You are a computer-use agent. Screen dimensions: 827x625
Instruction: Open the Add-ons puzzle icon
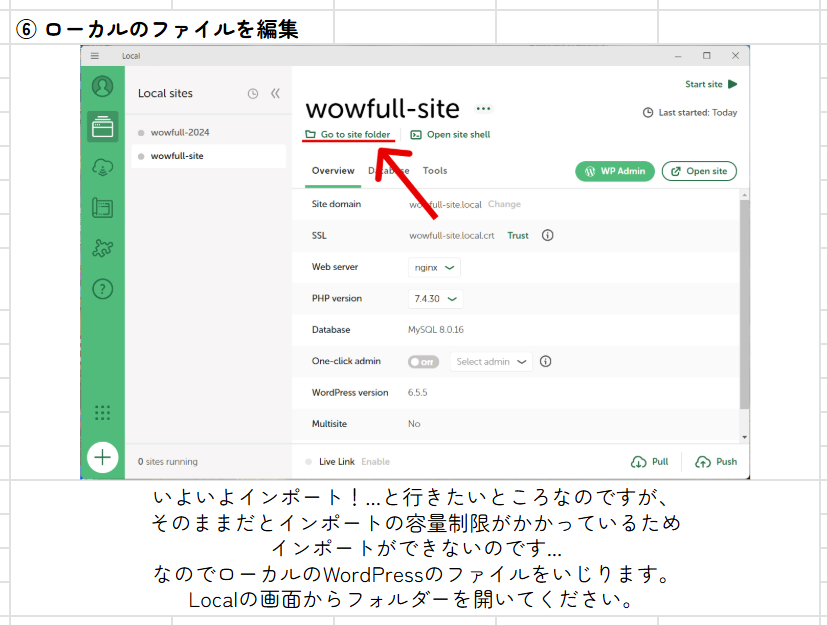click(x=102, y=248)
